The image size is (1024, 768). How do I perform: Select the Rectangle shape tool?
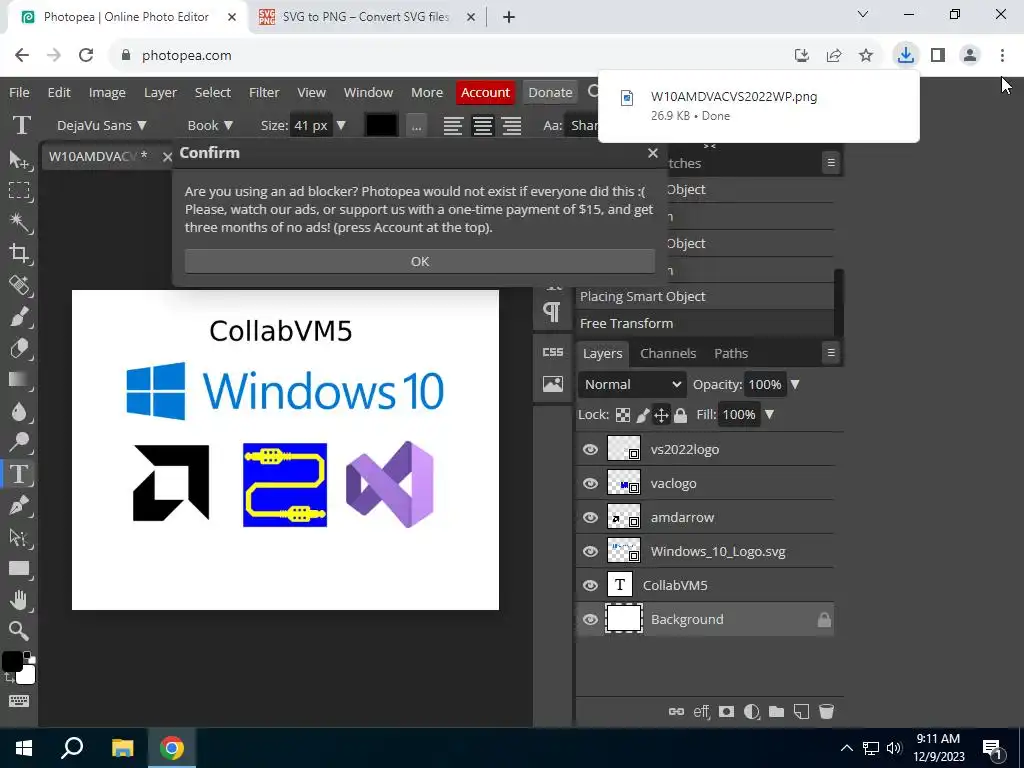point(19,568)
